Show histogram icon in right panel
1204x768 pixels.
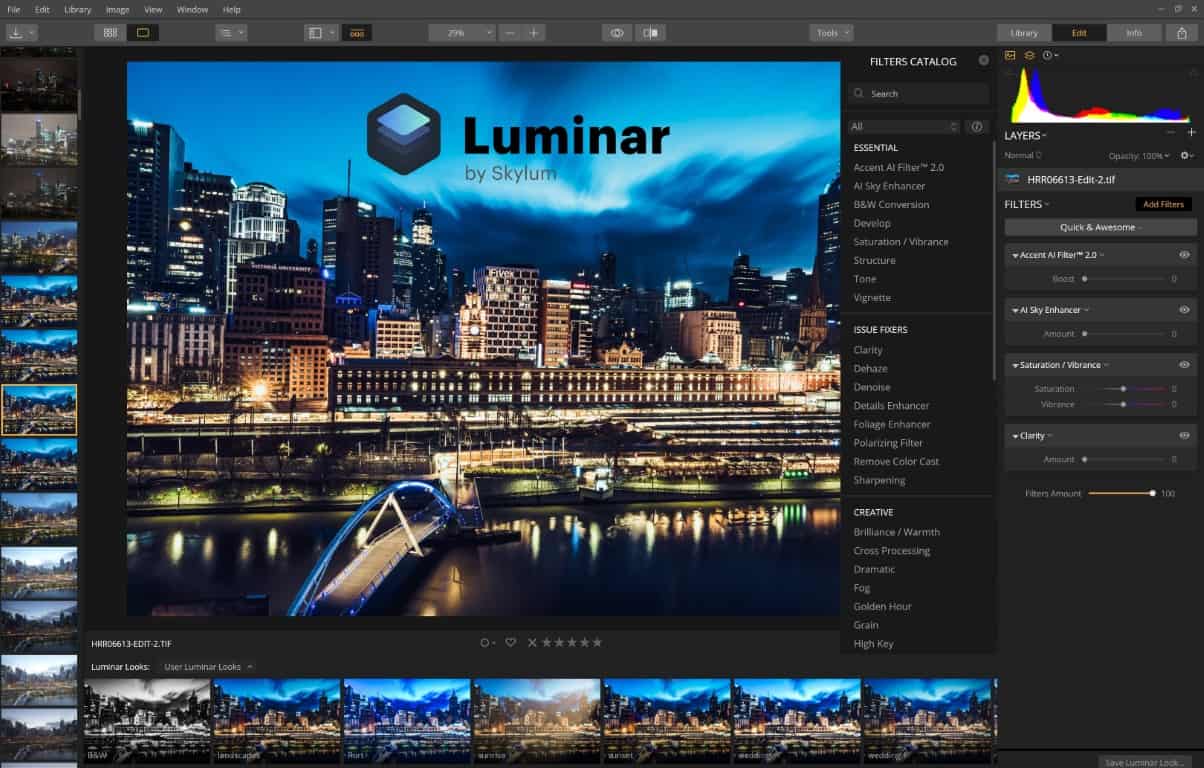(1010, 55)
